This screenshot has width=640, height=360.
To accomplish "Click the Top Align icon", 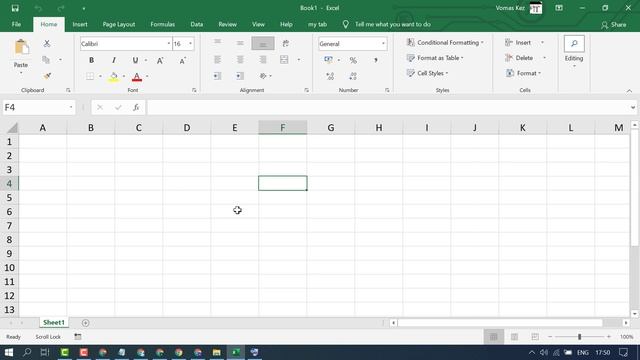I will [218, 42].
